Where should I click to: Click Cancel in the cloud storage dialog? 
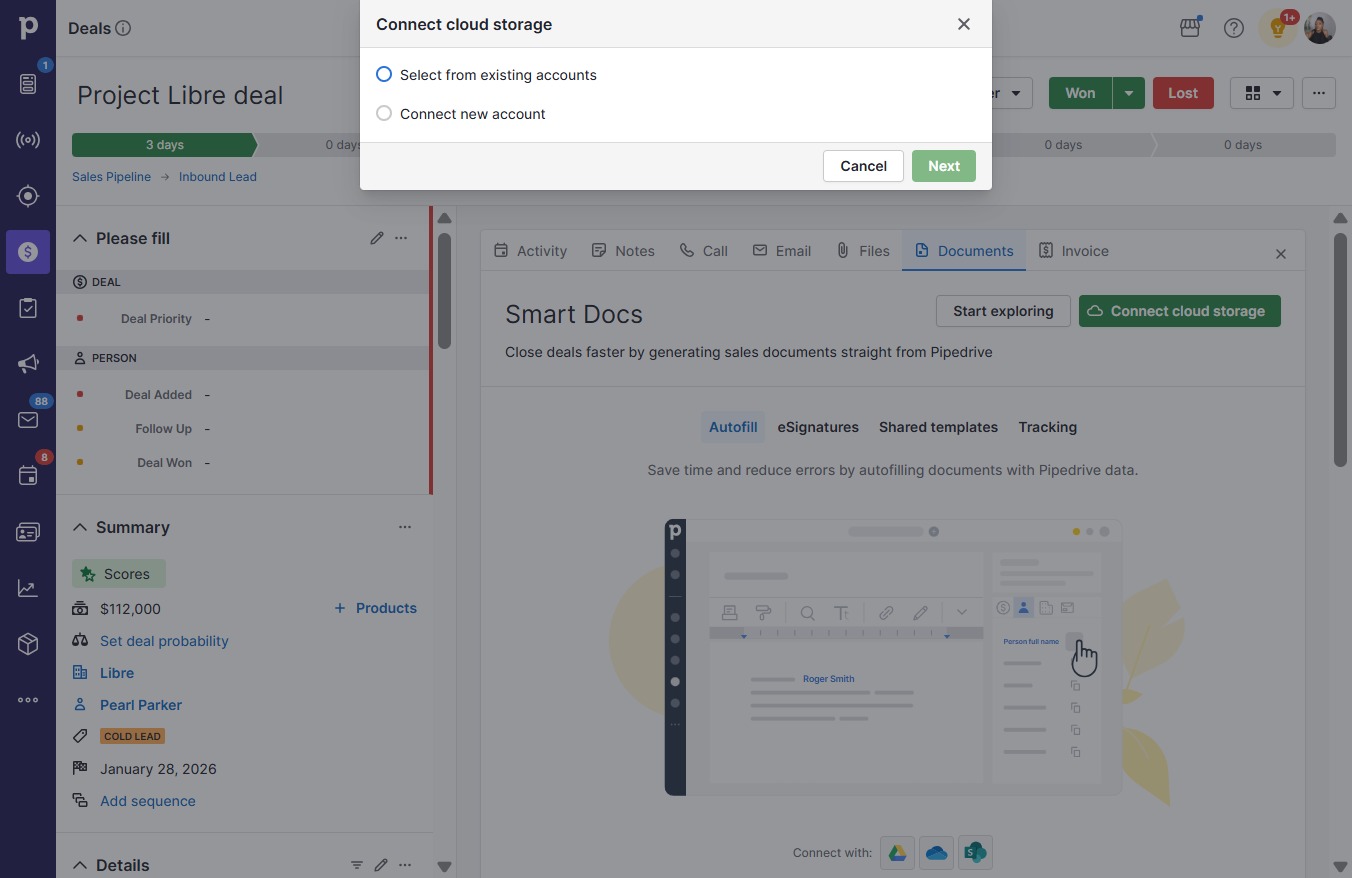[x=863, y=166]
